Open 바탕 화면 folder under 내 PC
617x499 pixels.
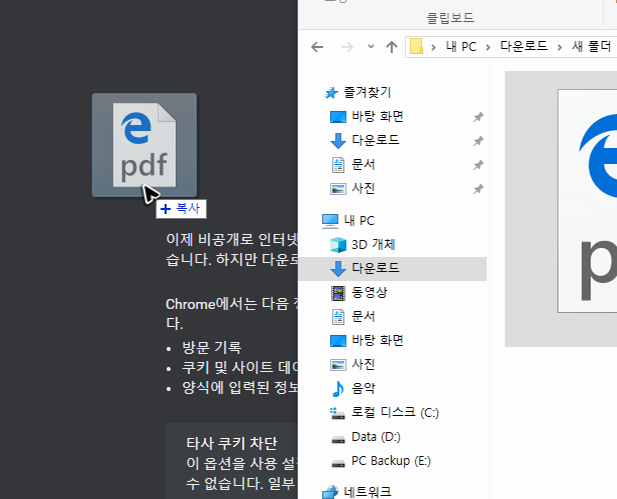377,340
